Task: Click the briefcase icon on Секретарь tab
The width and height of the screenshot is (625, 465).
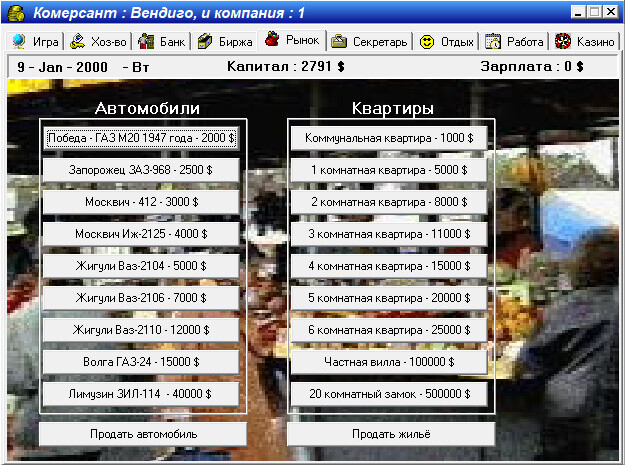Action: point(339,41)
